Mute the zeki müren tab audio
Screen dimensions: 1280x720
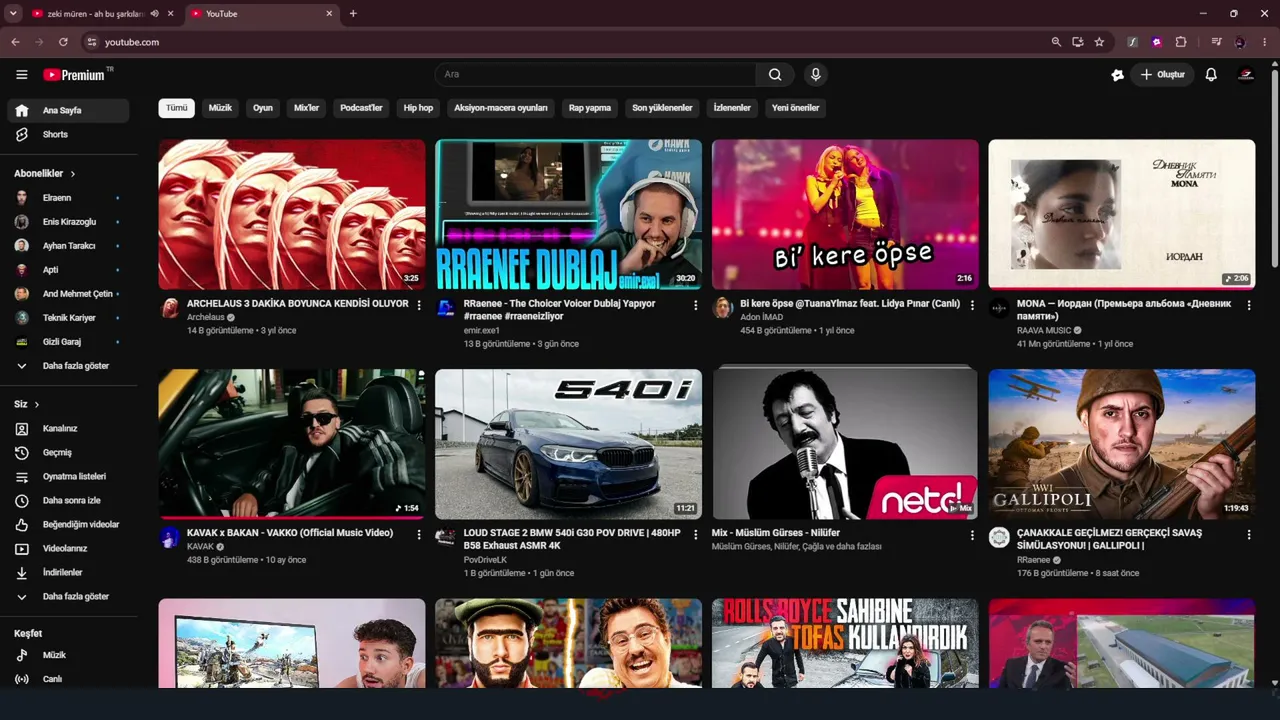pos(154,14)
